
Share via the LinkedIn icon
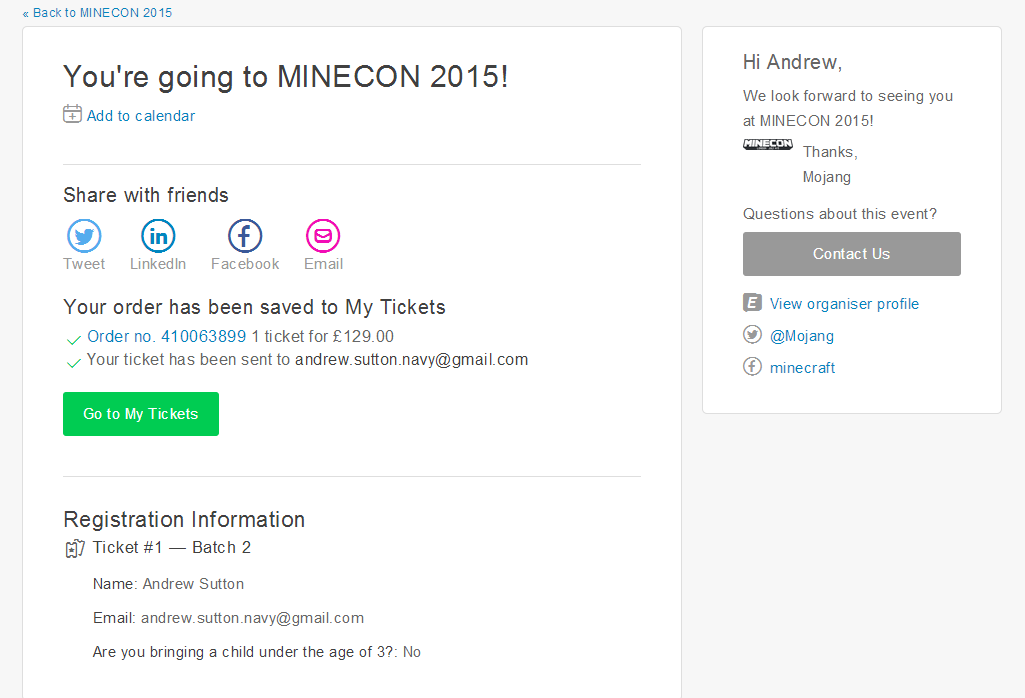point(158,237)
